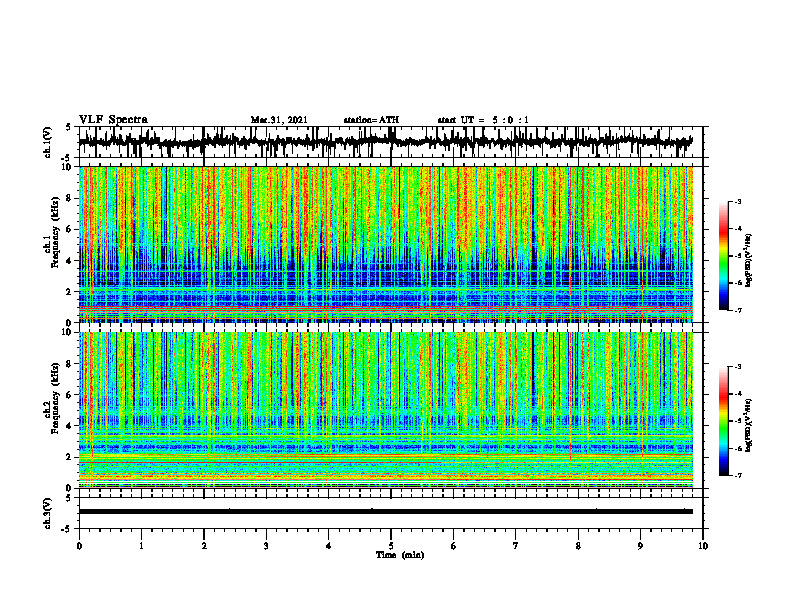Image resolution: width=792 pixels, height=612 pixels.
Task: Click the "8" kHz tick on ch.1 frequency axis
Action: pyautogui.click(x=70, y=198)
